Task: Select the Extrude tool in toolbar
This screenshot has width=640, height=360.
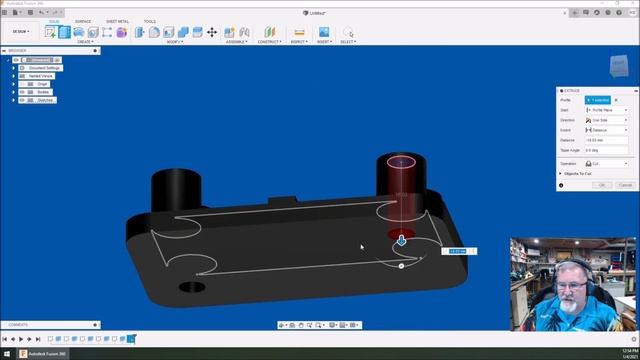Action: (64, 32)
